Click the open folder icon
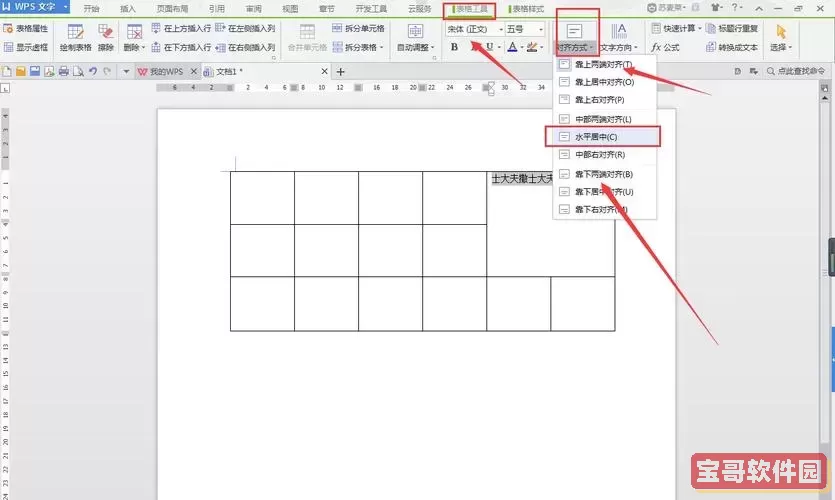Image resolution: width=835 pixels, height=500 pixels. pyautogui.click(x=21, y=71)
